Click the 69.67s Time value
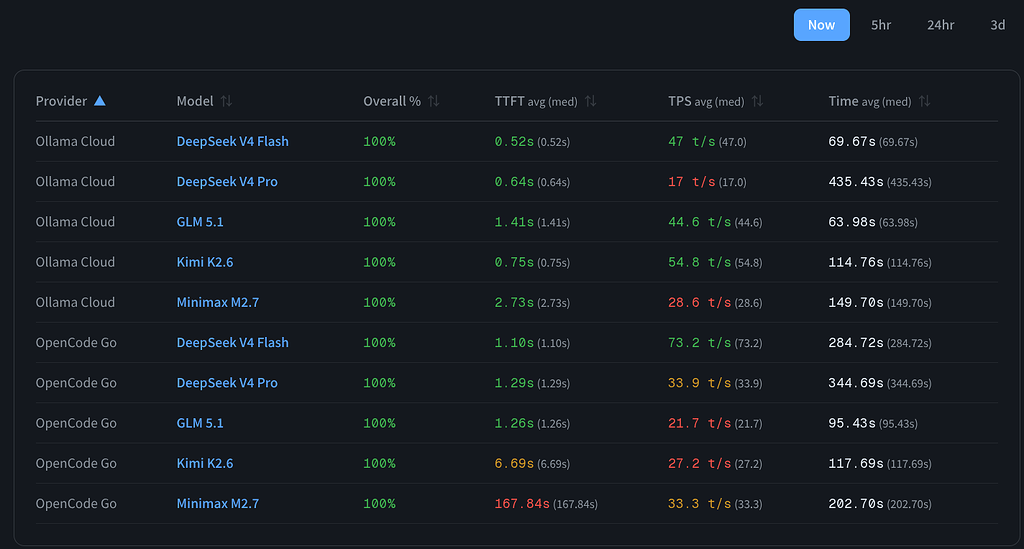This screenshot has height=549, width=1024. 852,142
